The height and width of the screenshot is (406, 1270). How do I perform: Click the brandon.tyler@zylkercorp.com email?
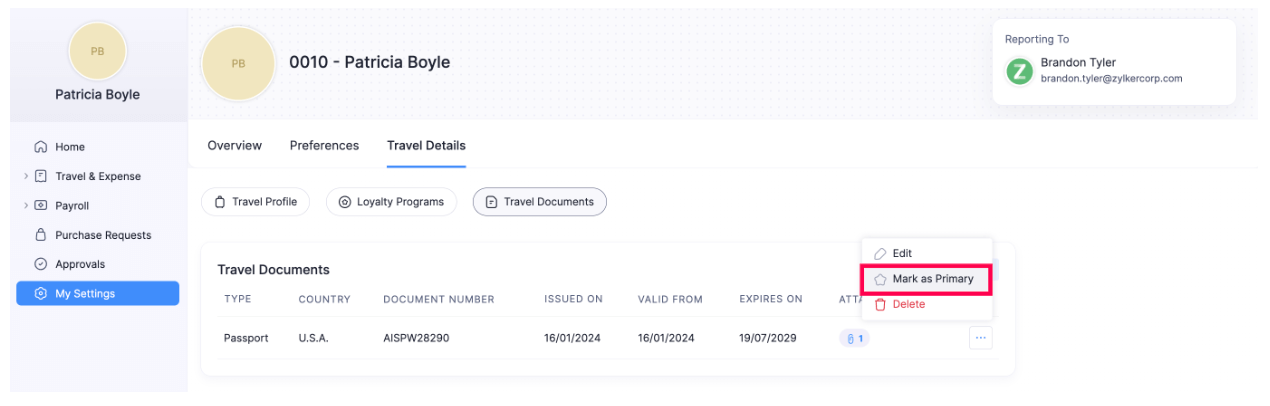click(x=1111, y=79)
